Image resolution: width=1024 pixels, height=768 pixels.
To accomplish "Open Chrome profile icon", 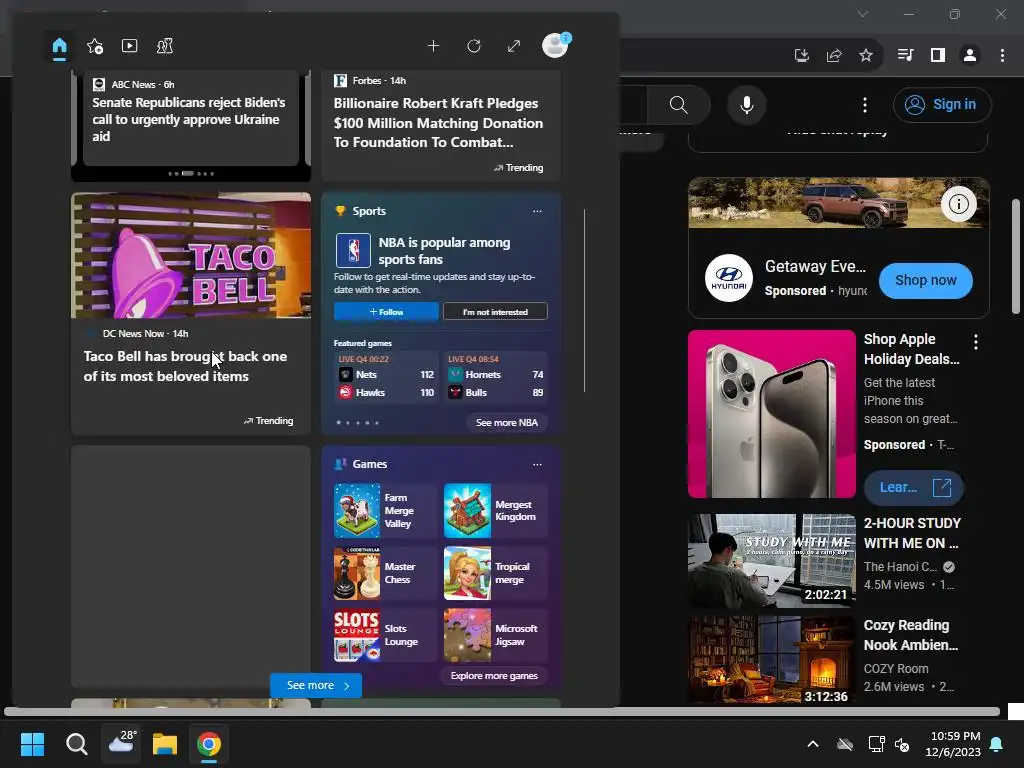I will pyautogui.click(x=970, y=56).
